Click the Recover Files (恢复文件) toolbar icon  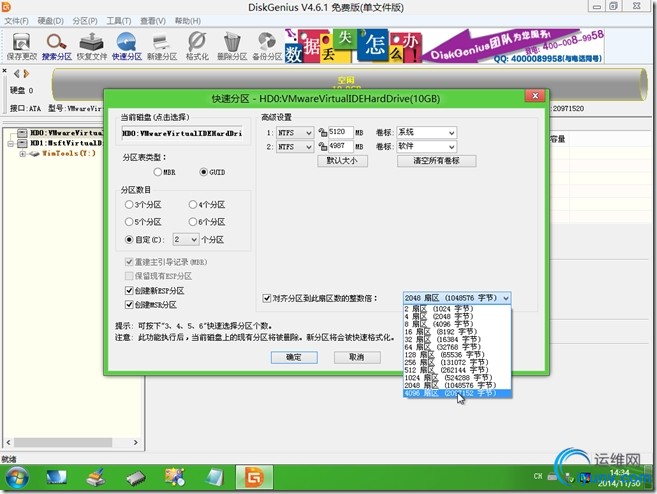[92, 46]
